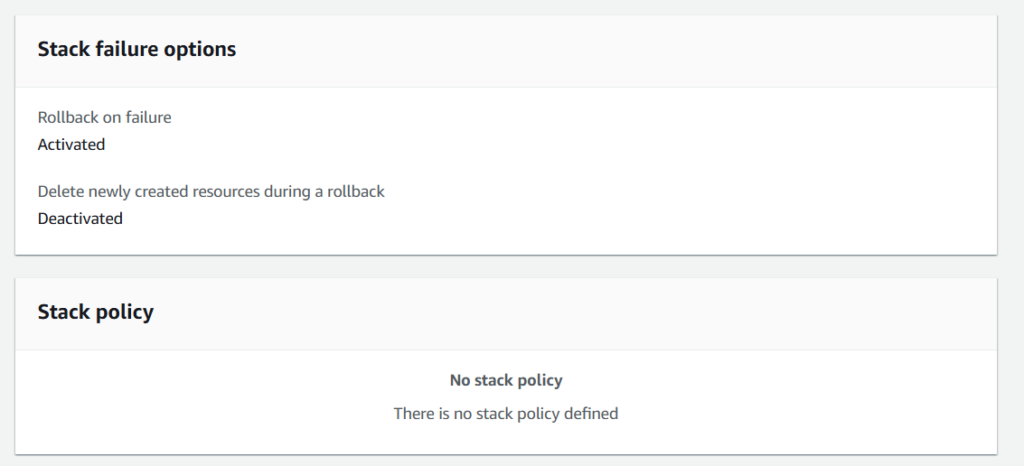The width and height of the screenshot is (1024, 466).
Task: Click empty white space right of "Deactivated"
Action: 500,218
